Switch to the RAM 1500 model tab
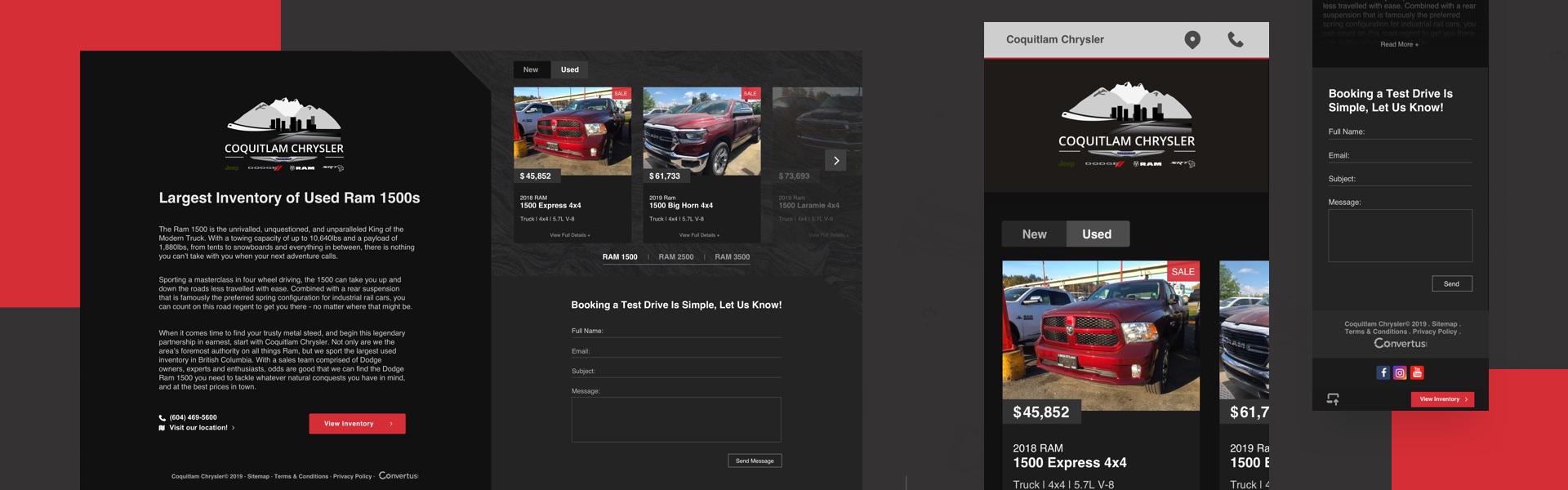 [620, 257]
